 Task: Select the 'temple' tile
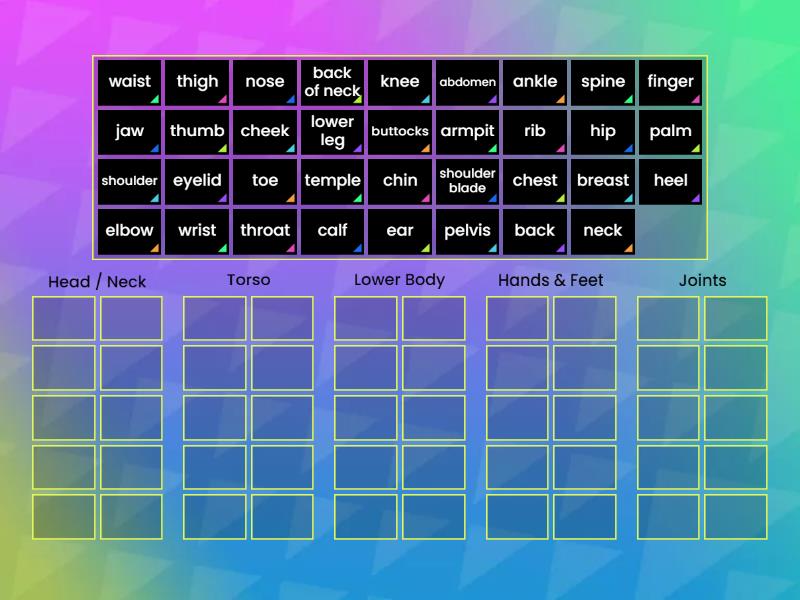pyautogui.click(x=332, y=182)
